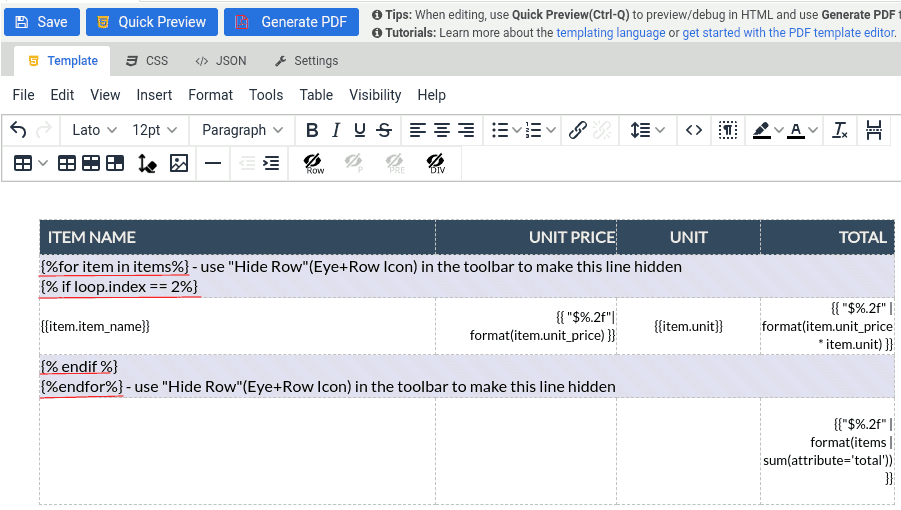Align text center
This screenshot has height=510, width=901.
pos(442,130)
